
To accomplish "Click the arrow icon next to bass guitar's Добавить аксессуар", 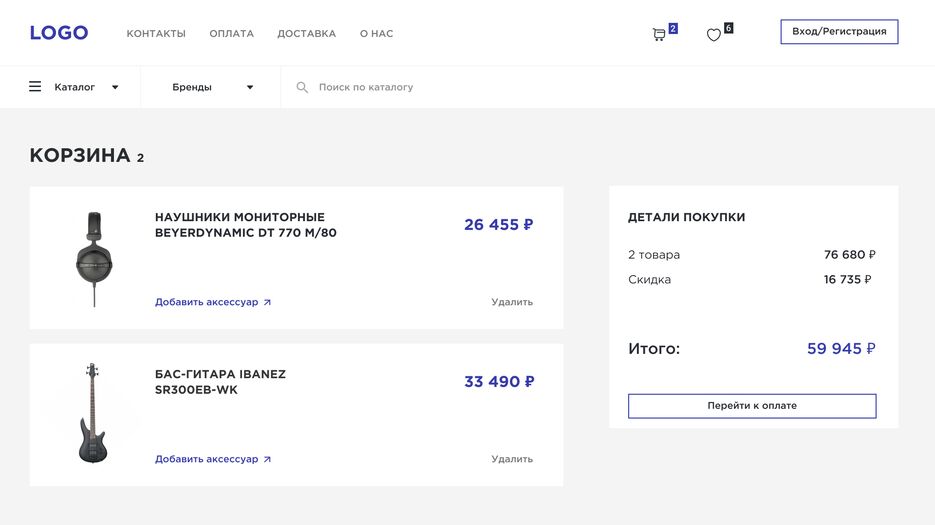I will coord(267,459).
